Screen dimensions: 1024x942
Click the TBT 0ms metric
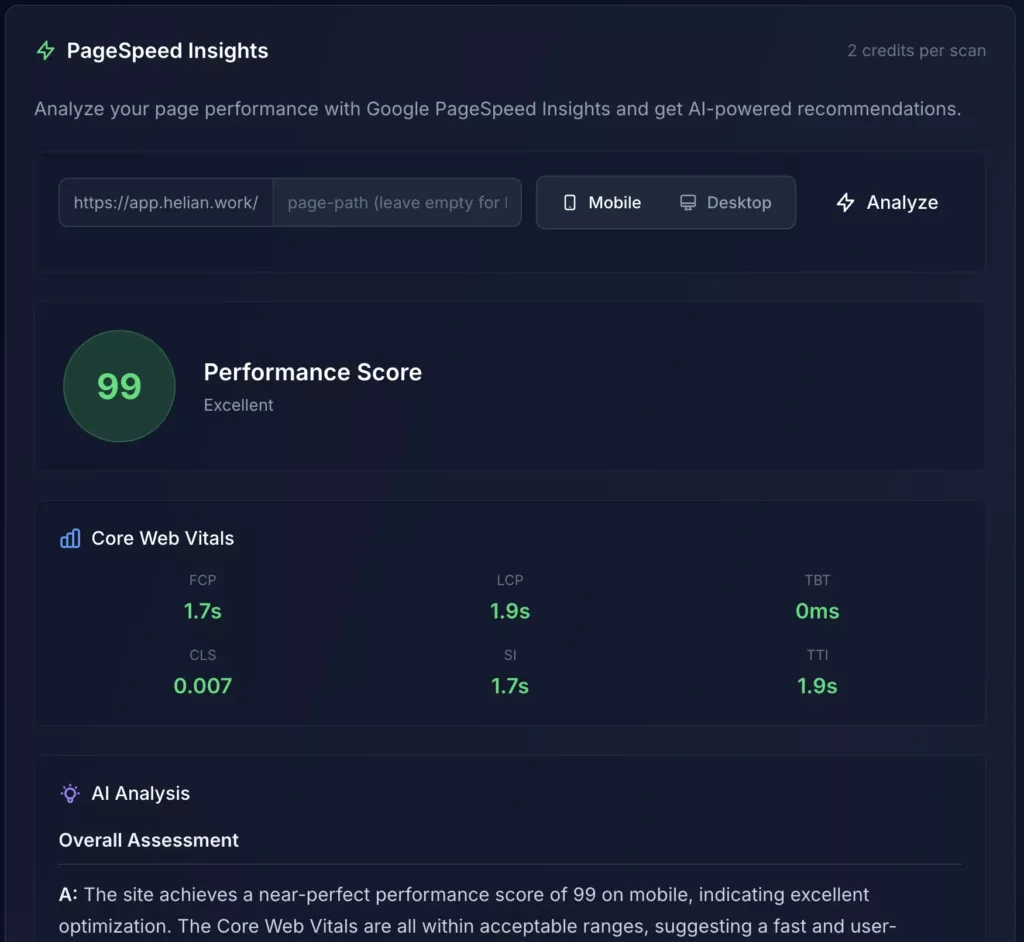click(x=817, y=611)
